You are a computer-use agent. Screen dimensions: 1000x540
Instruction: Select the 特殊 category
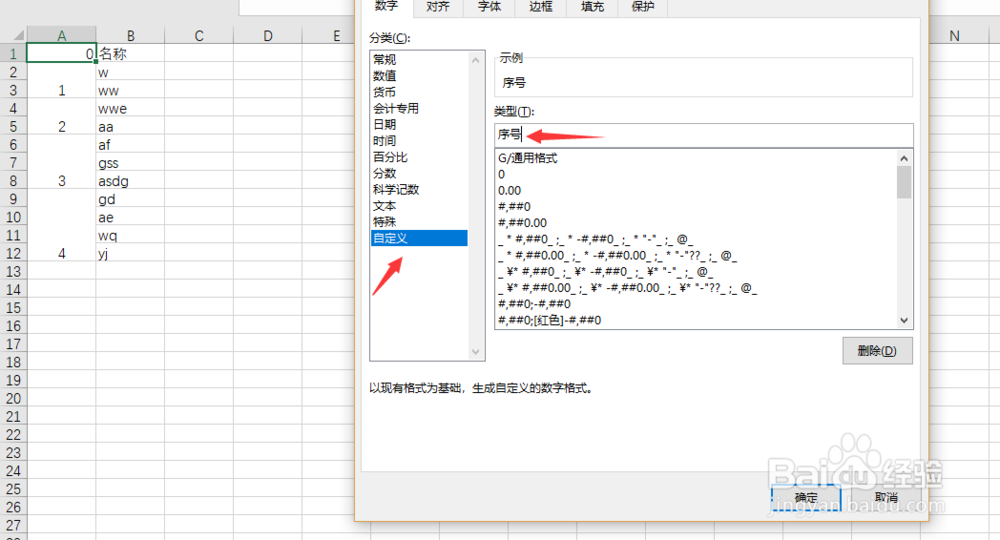[419, 222]
